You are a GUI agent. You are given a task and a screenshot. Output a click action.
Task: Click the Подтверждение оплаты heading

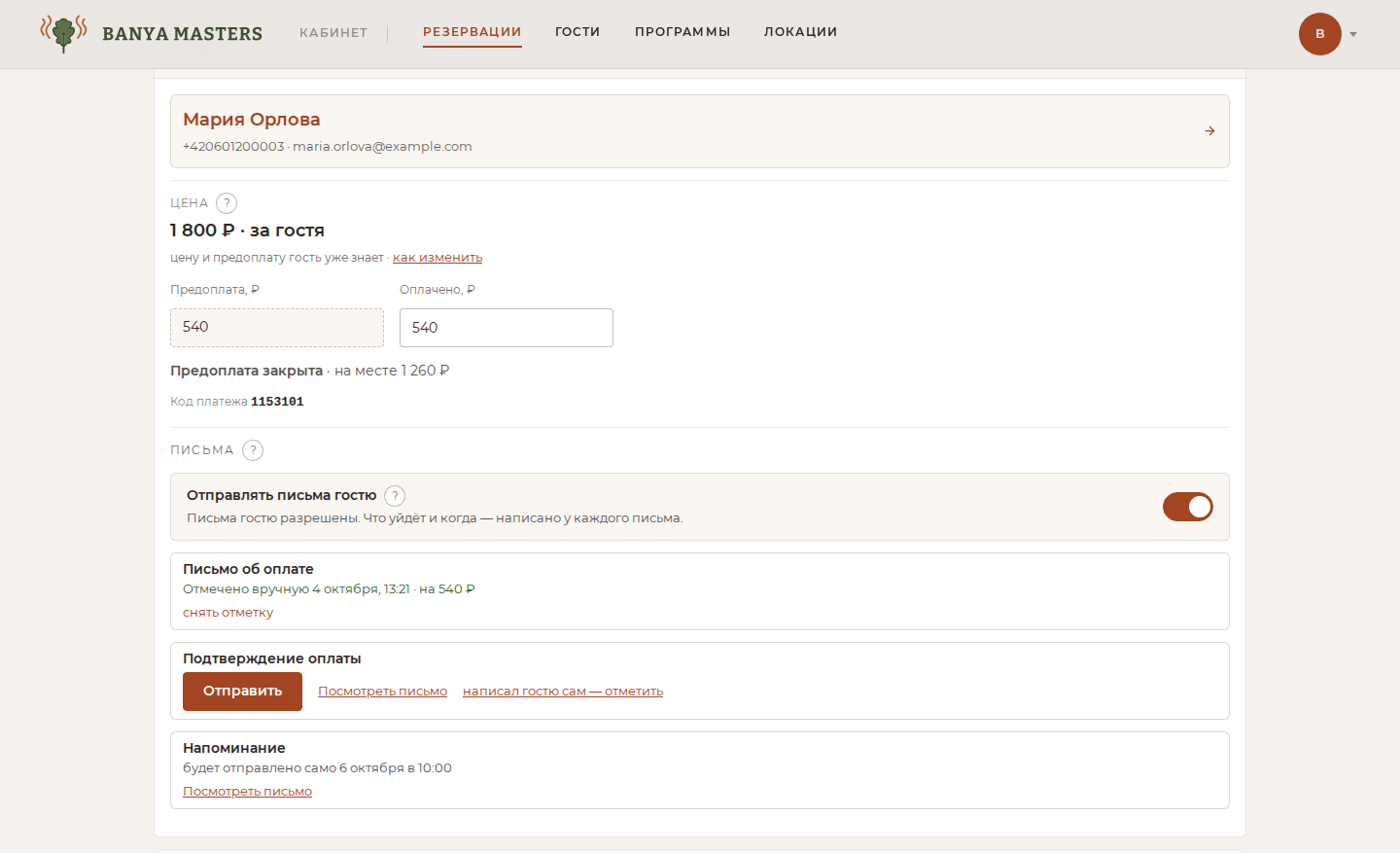click(x=272, y=658)
